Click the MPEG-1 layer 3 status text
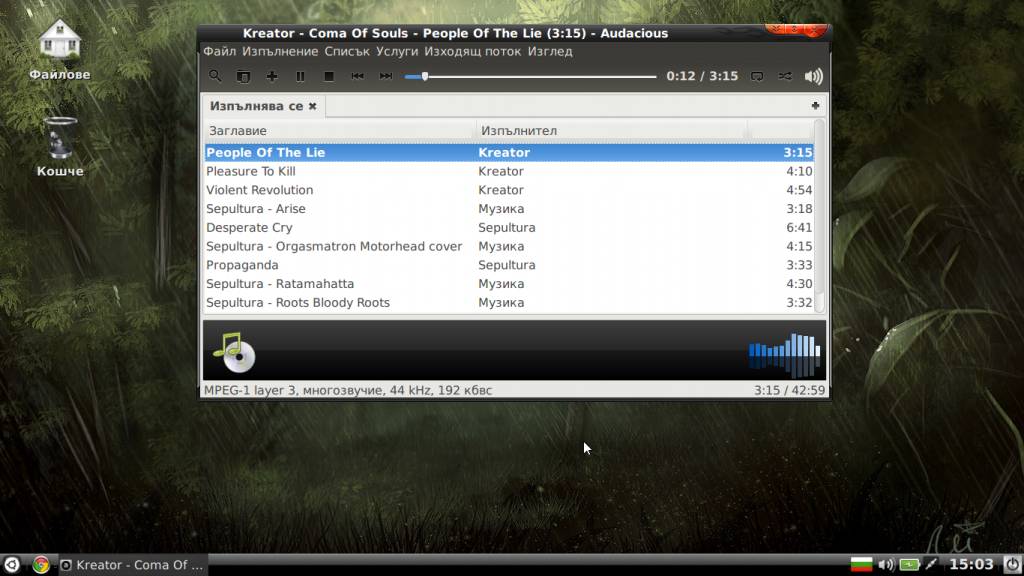The height and width of the screenshot is (576, 1024). pyautogui.click(x=348, y=390)
